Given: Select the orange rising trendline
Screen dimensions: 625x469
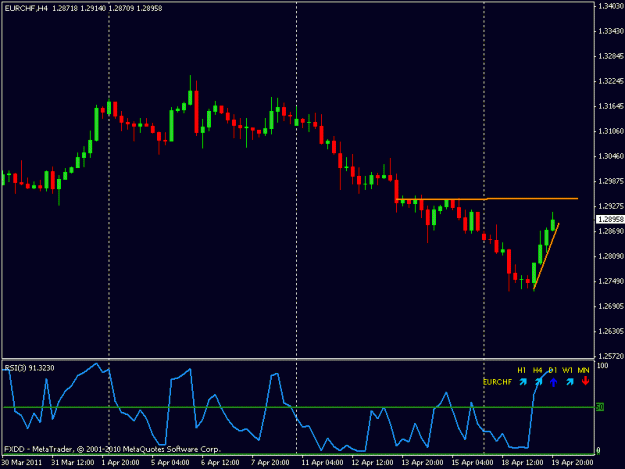Looking at the screenshot, I should tap(546, 257).
